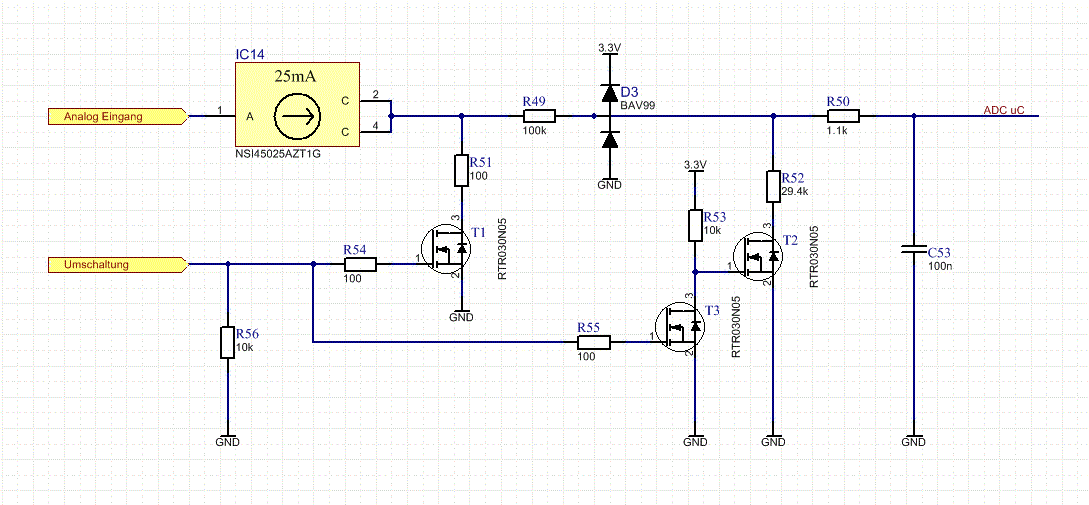Click the 3.3V power label above D3
The height and width of the screenshot is (505, 1089).
click(x=610, y=48)
